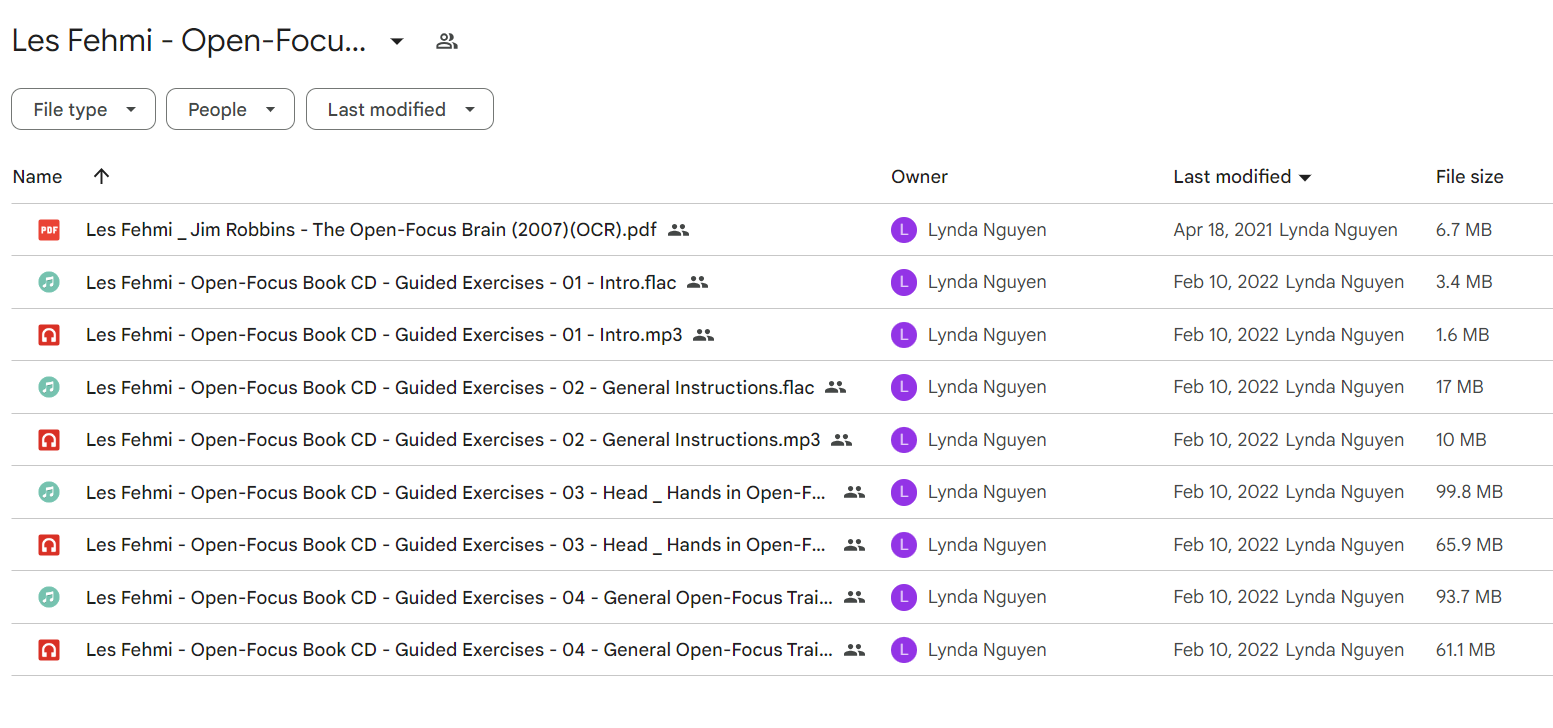The height and width of the screenshot is (728, 1553).
Task: Select the 04 - General Open-Focus file sized 93.7 MB
Action: [459, 597]
